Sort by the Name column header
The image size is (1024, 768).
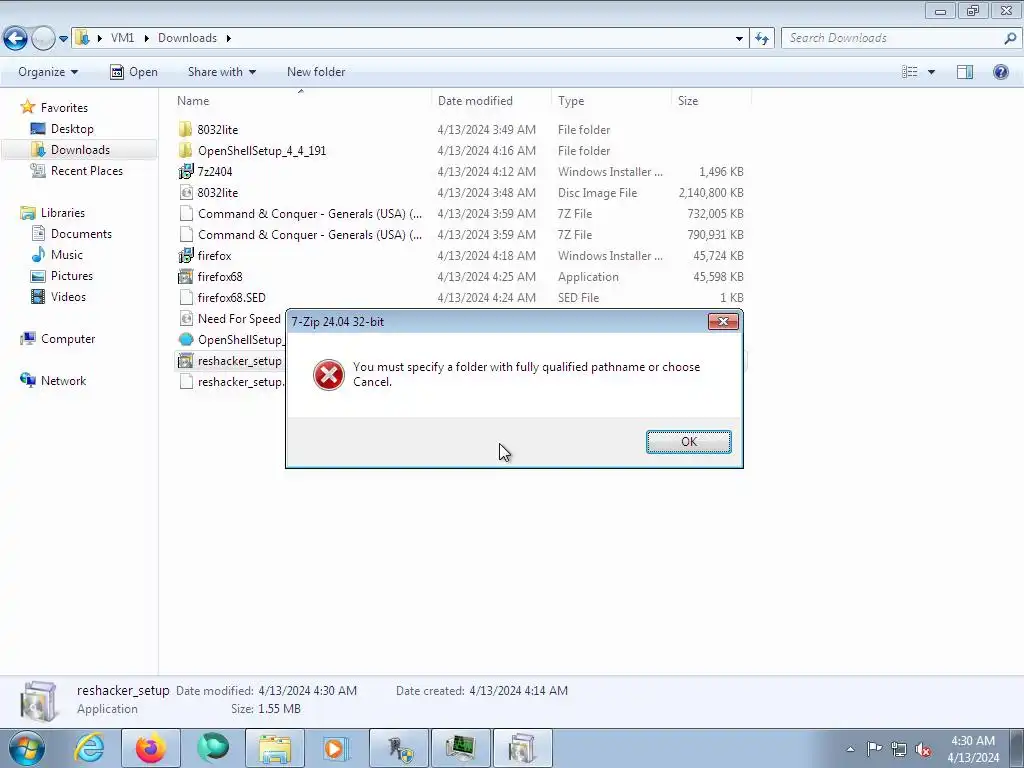click(302, 101)
